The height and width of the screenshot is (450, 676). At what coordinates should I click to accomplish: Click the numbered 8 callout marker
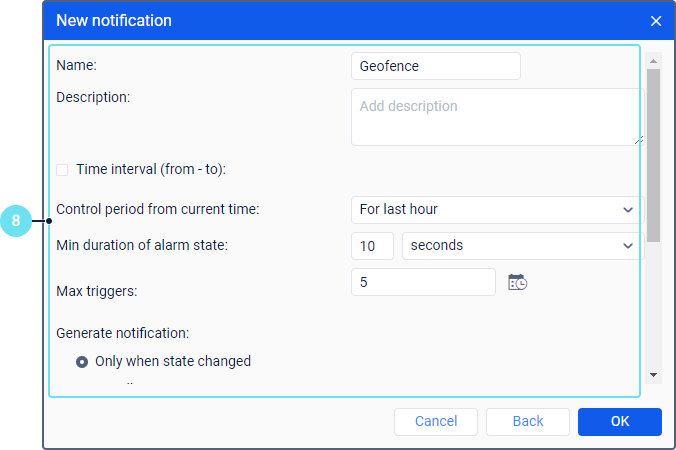point(17,220)
